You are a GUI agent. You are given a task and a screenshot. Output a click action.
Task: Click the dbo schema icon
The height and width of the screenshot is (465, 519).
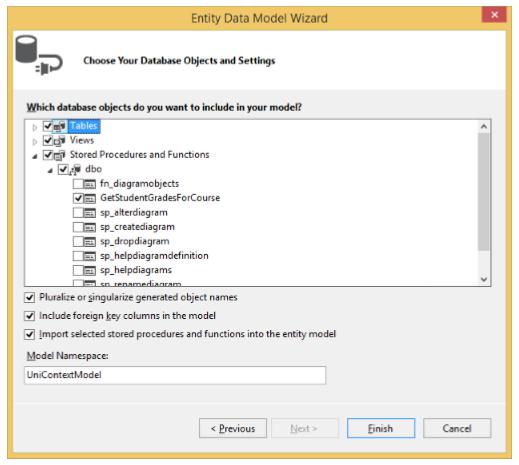[x=75, y=169]
